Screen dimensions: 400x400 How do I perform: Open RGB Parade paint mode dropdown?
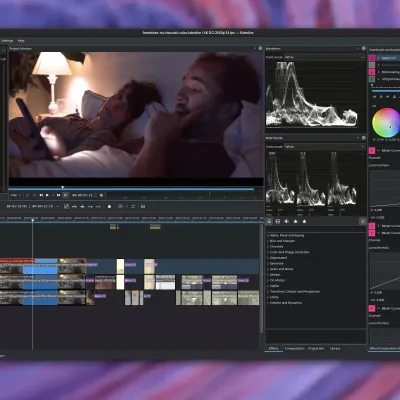324,147
